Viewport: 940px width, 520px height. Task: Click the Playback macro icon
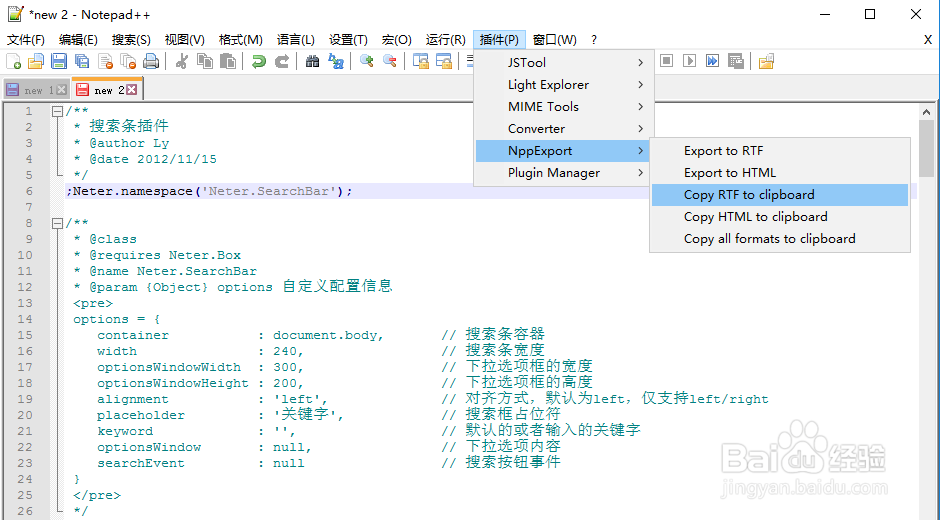pos(689,61)
